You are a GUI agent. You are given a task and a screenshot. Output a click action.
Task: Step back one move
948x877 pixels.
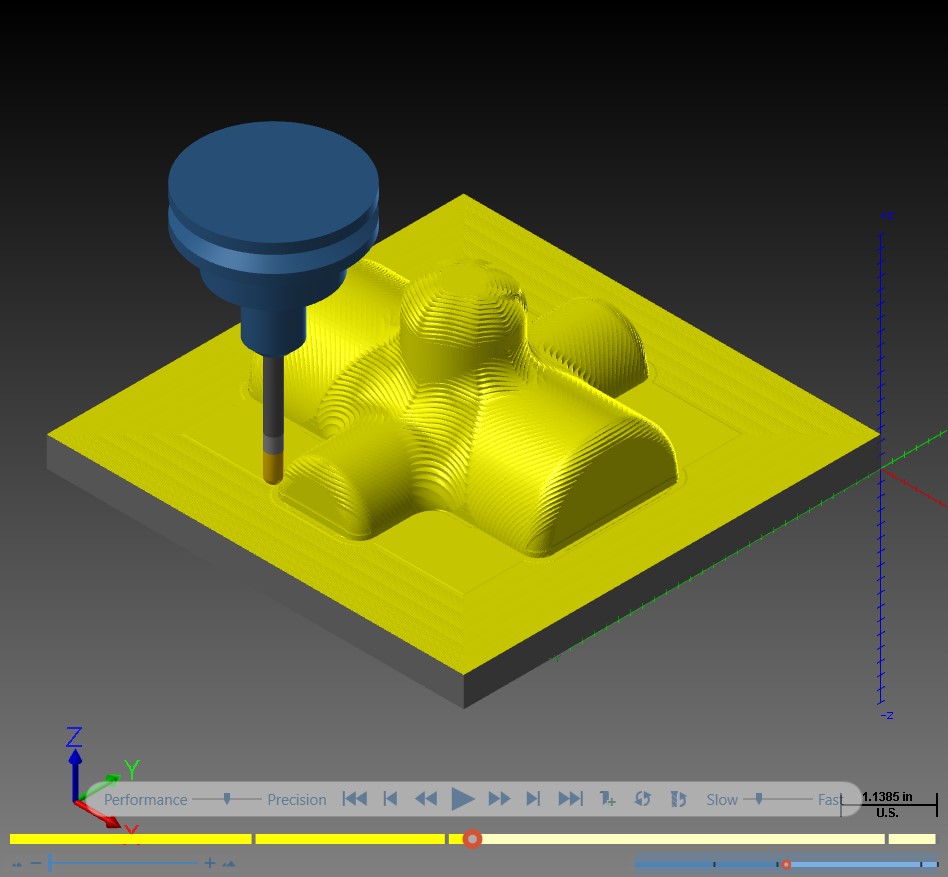[x=391, y=799]
